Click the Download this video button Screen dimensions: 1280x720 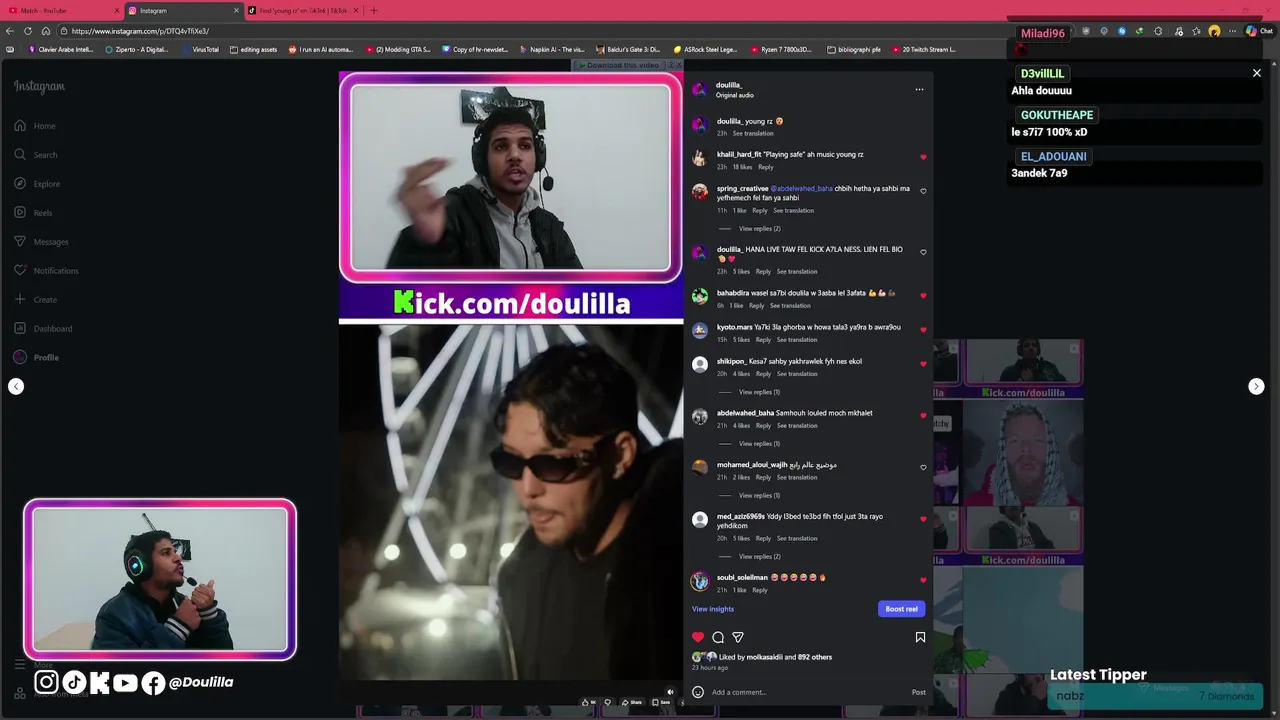622,65
